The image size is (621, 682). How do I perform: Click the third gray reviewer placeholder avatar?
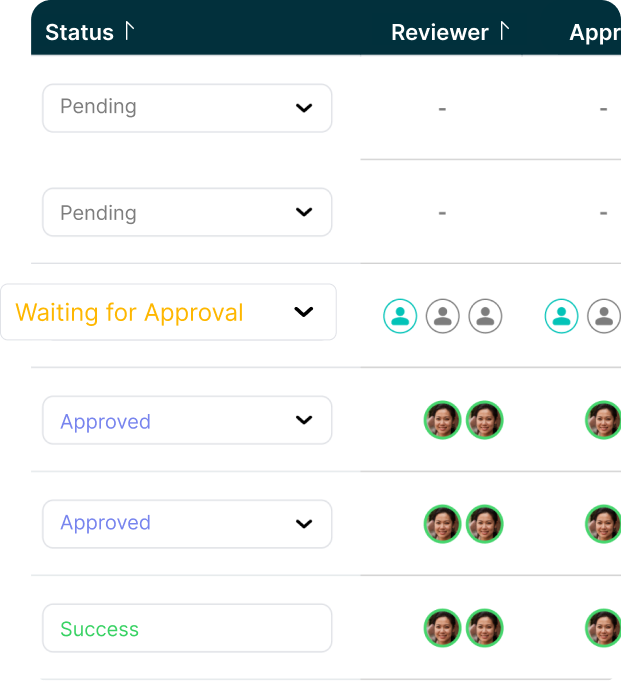click(485, 316)
